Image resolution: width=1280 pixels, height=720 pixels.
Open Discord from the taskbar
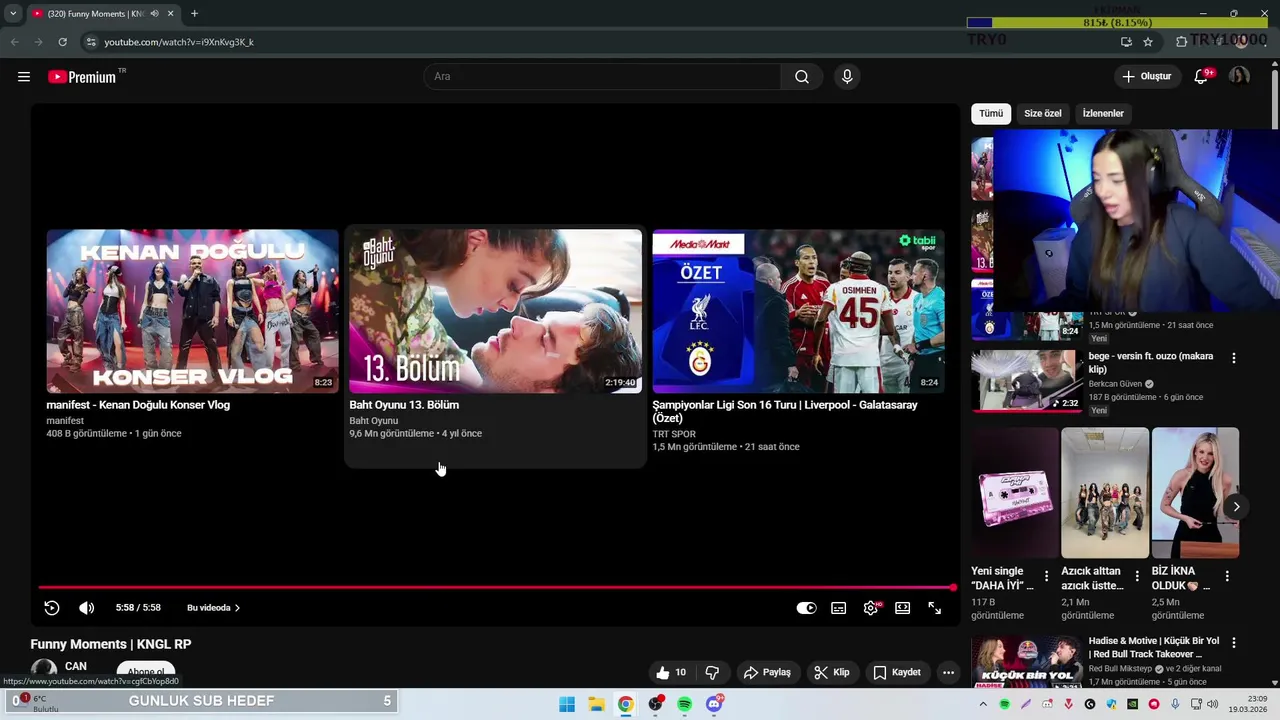pos(714,705)
